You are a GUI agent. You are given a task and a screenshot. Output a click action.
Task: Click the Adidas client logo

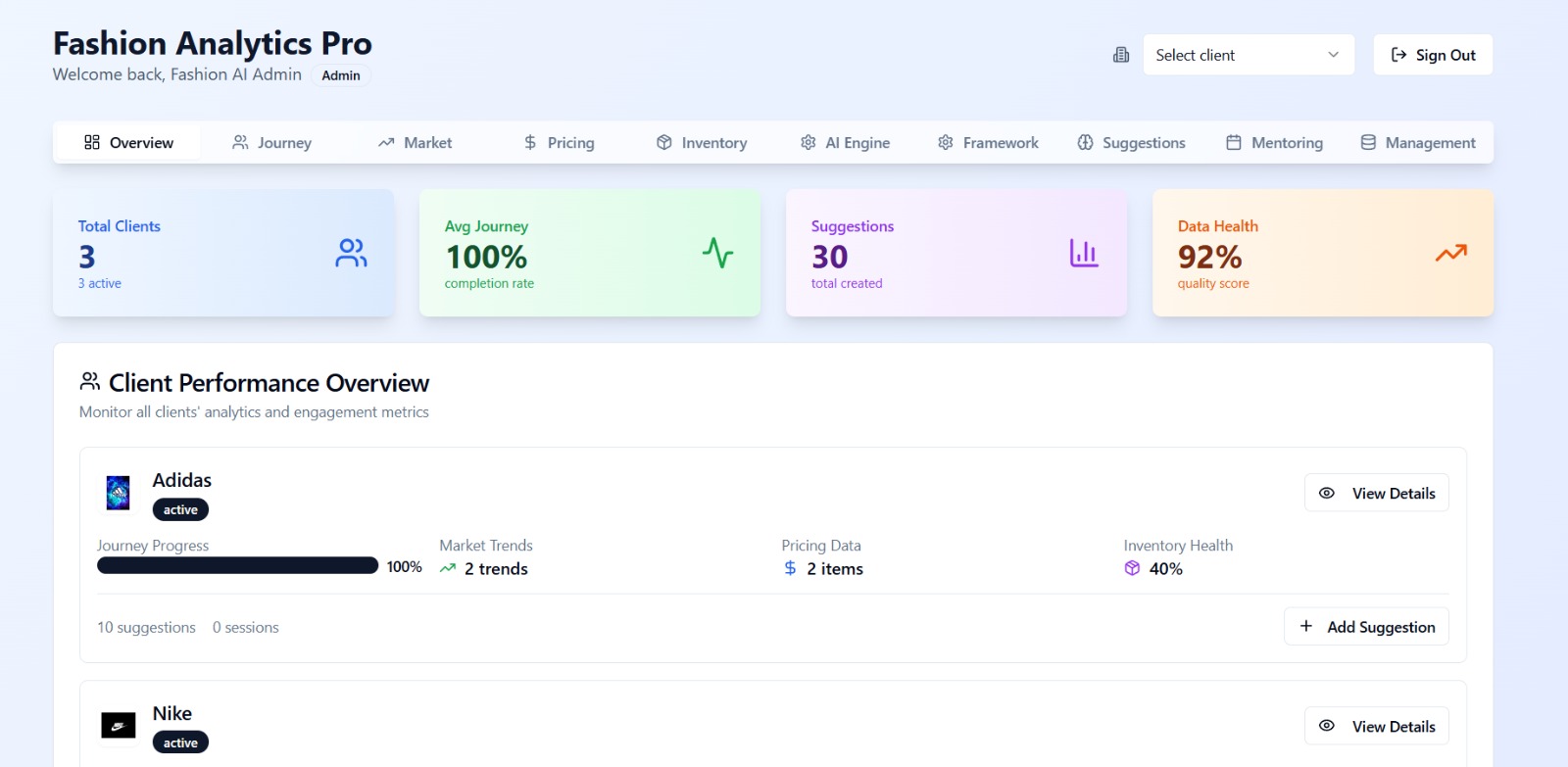click(118, 493)
